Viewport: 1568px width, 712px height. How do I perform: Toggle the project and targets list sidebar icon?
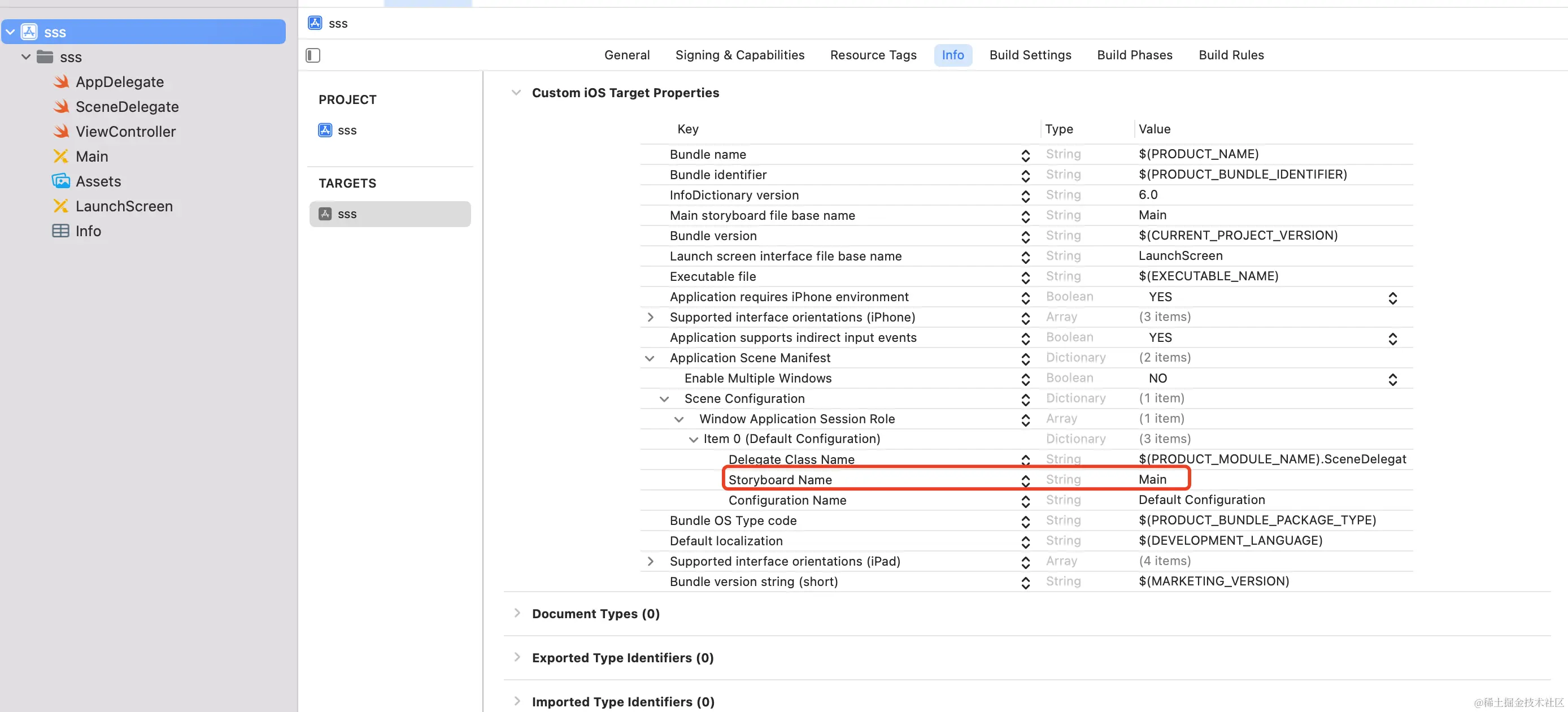pos(313,55)
